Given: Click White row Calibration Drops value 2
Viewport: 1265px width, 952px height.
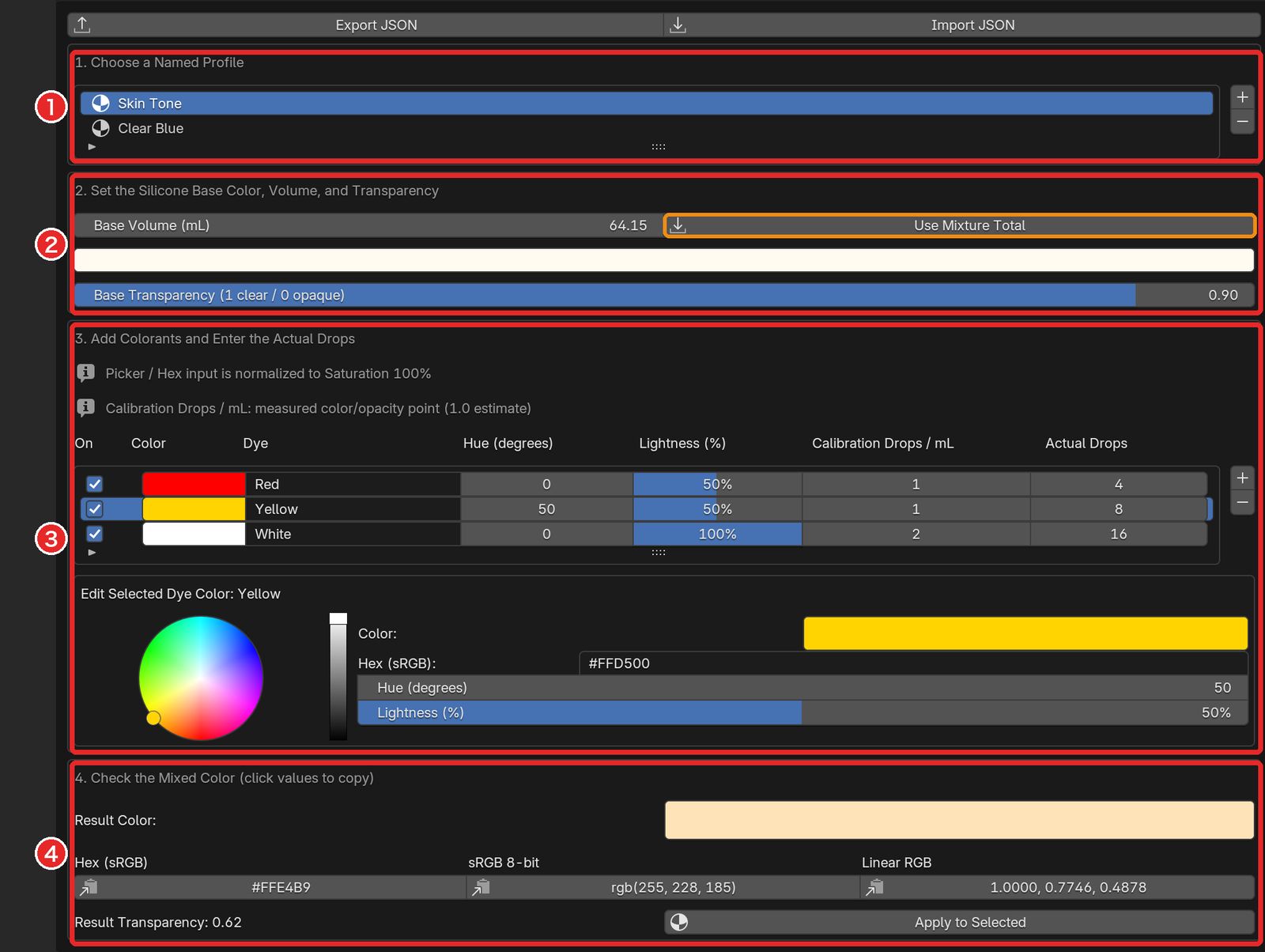Looking at the screenshot, I should (x=916, y=534).
